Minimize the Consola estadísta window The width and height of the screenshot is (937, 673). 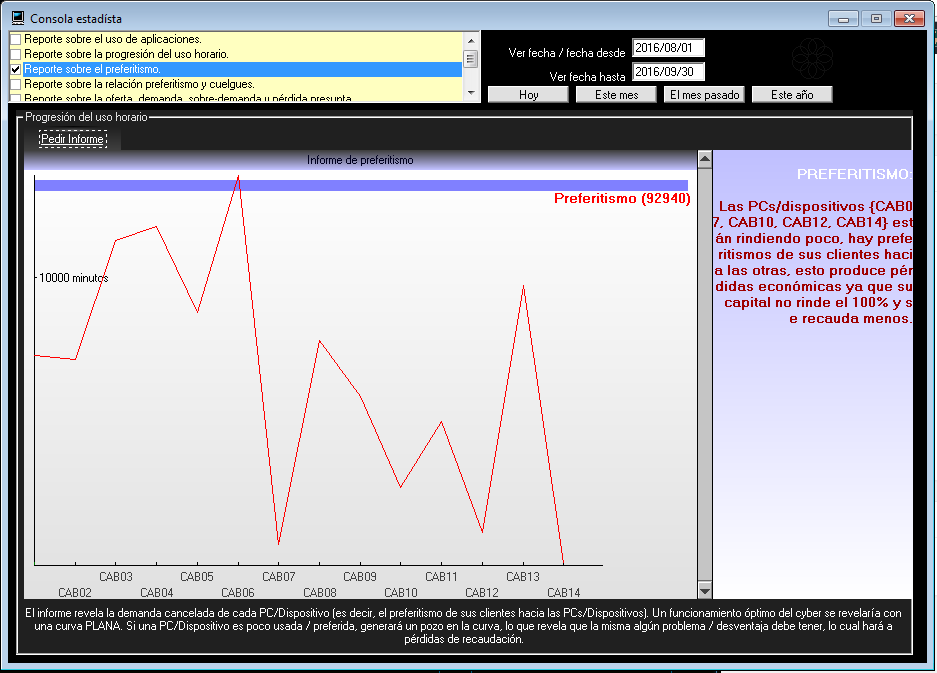tap(845, 18)
